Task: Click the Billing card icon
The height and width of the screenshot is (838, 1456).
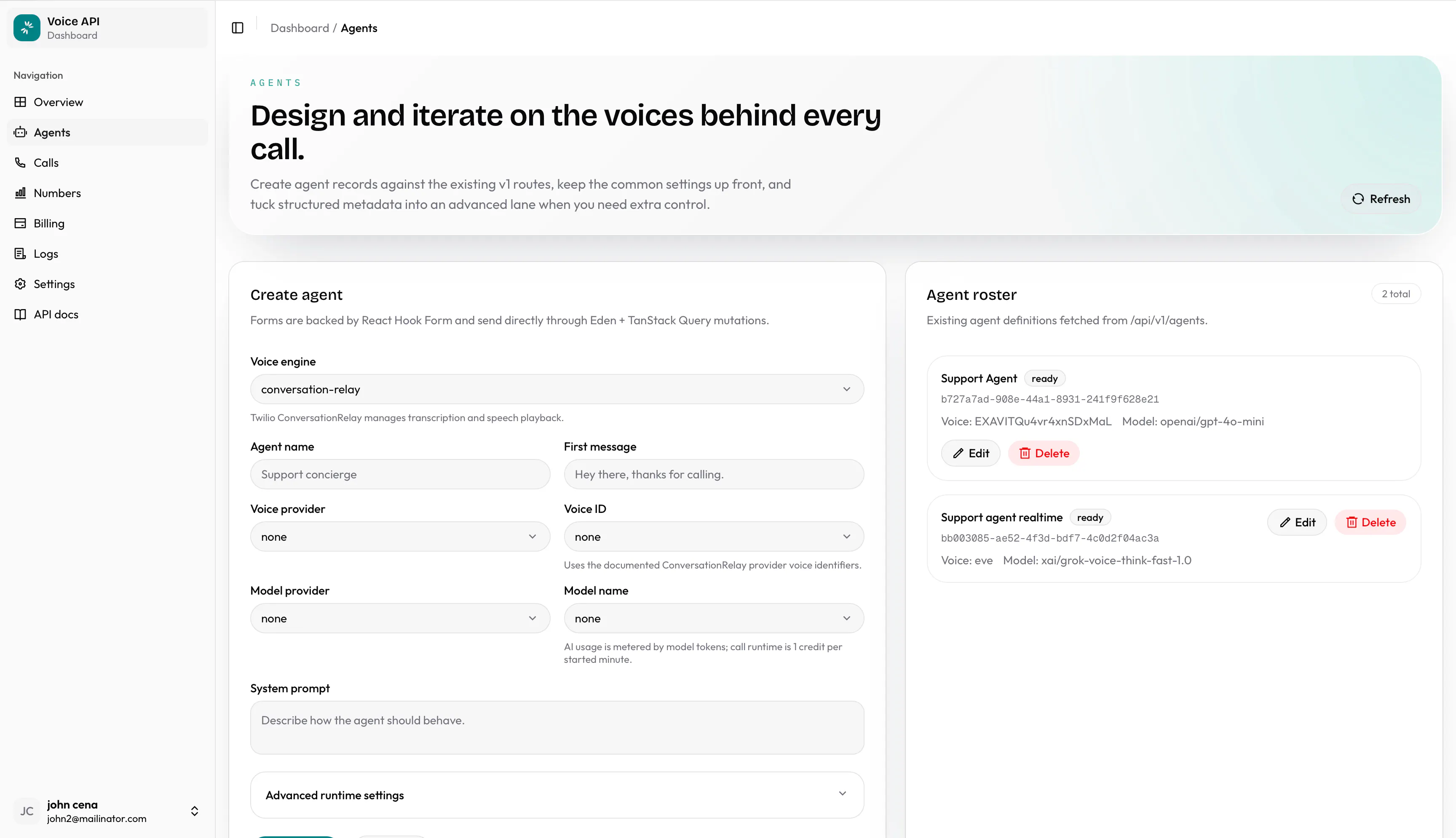Action: (20, 223)
